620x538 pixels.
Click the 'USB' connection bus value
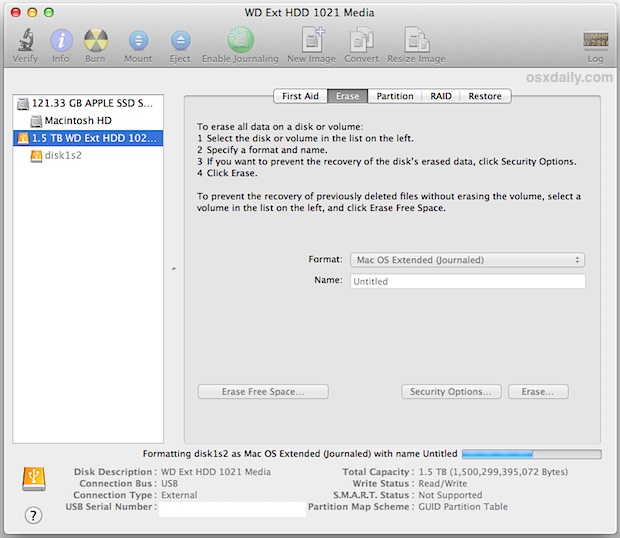click(169, 483)
